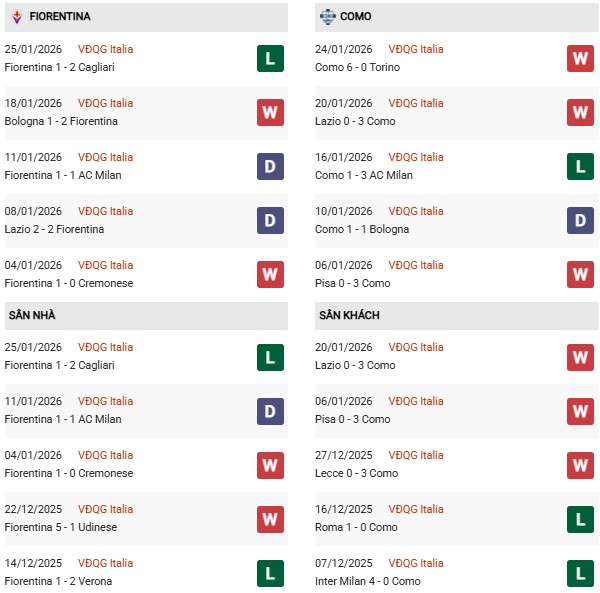The height and width of the screenshot is (593, 600).
Task: Click D badge for Como 1 - 1 Bologna
Action: (x=580, y=220)
